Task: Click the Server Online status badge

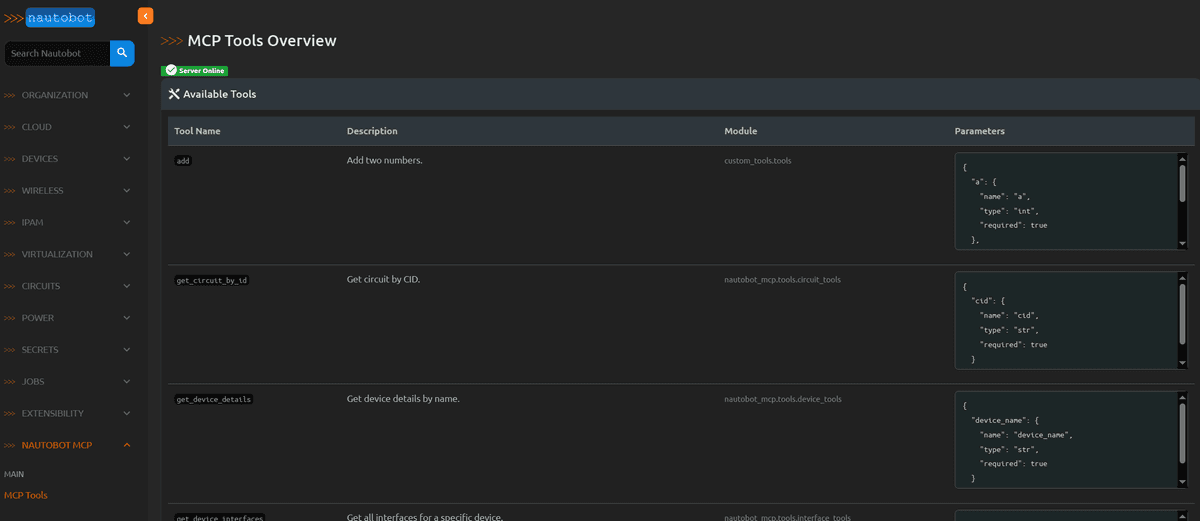Action: (195, 71)
